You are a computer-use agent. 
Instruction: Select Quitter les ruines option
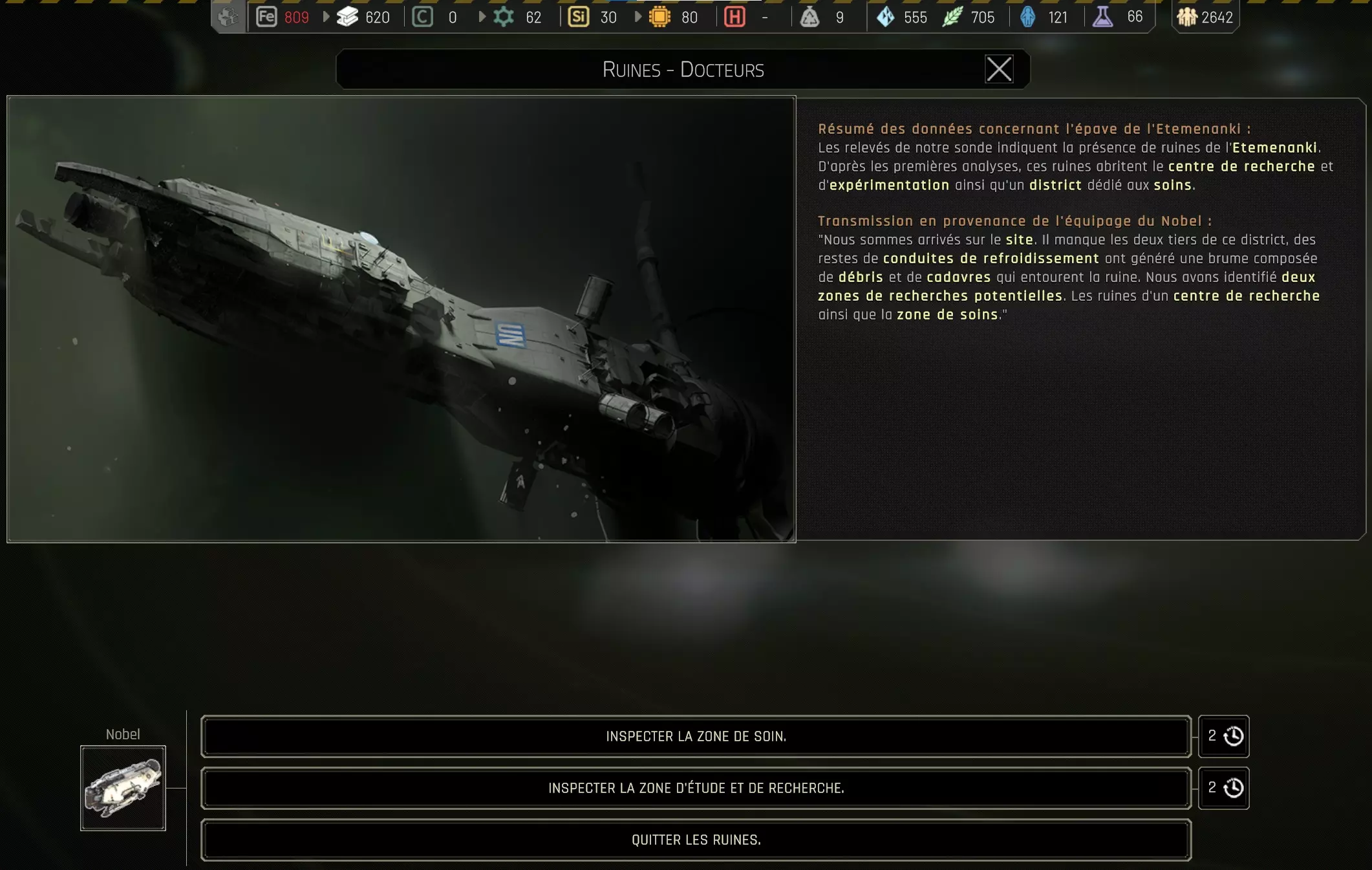[696, 840]
